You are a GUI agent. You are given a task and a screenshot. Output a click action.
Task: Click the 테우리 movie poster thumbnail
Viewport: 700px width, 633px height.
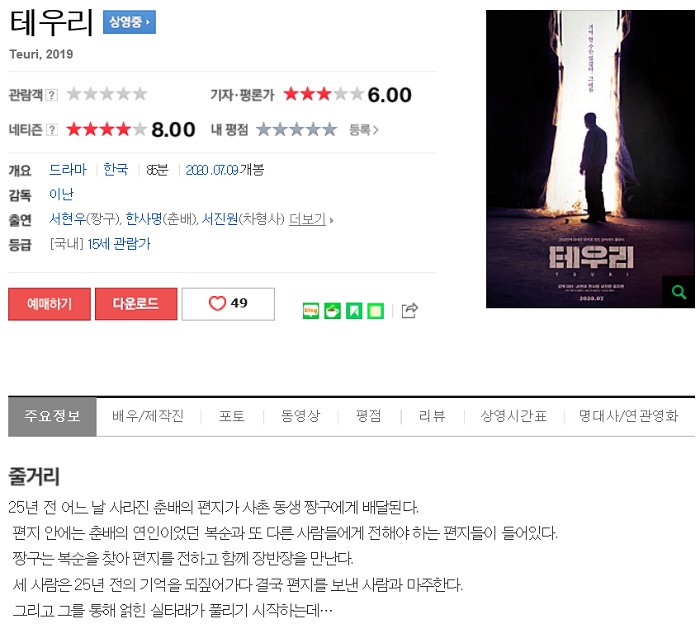pos(590,159)
